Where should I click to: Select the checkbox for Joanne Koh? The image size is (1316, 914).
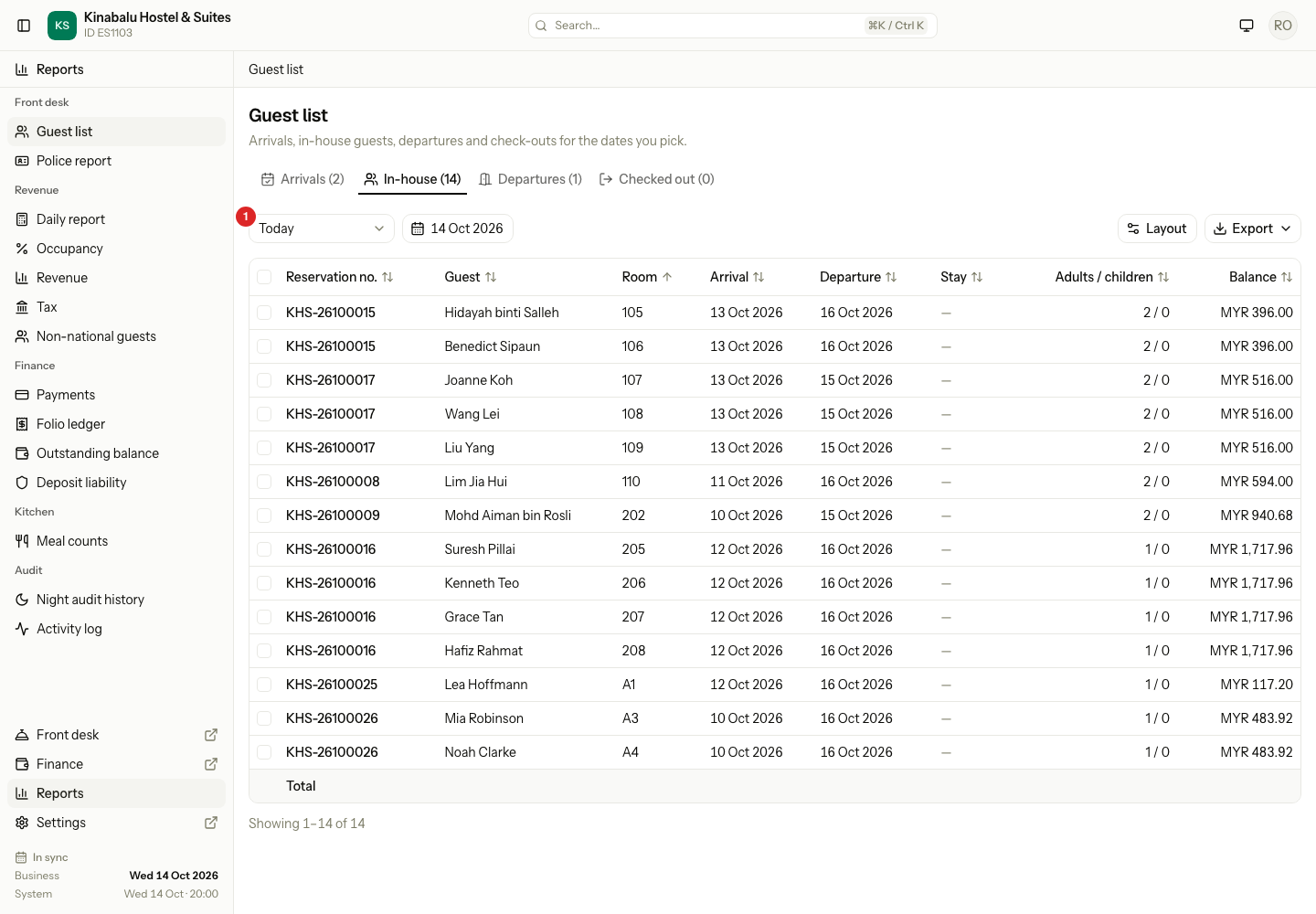[x=264, y=380]
